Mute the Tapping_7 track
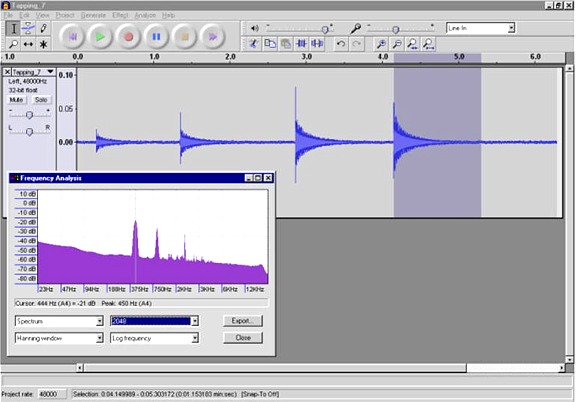 pos(17,100)
